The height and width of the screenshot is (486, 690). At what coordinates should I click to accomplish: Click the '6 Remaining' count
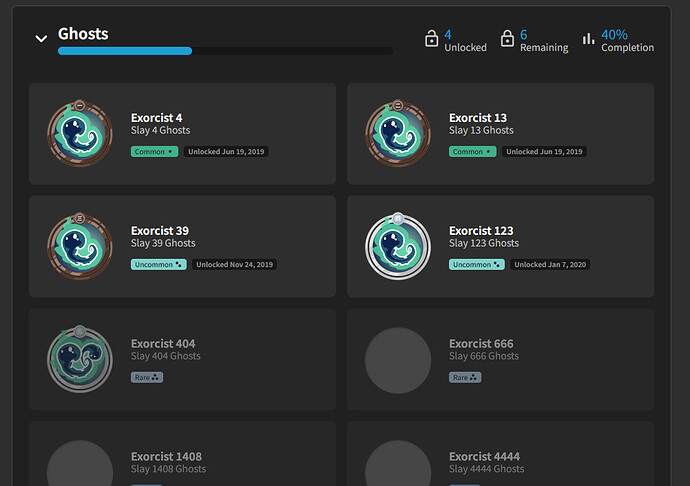[544, 40]
